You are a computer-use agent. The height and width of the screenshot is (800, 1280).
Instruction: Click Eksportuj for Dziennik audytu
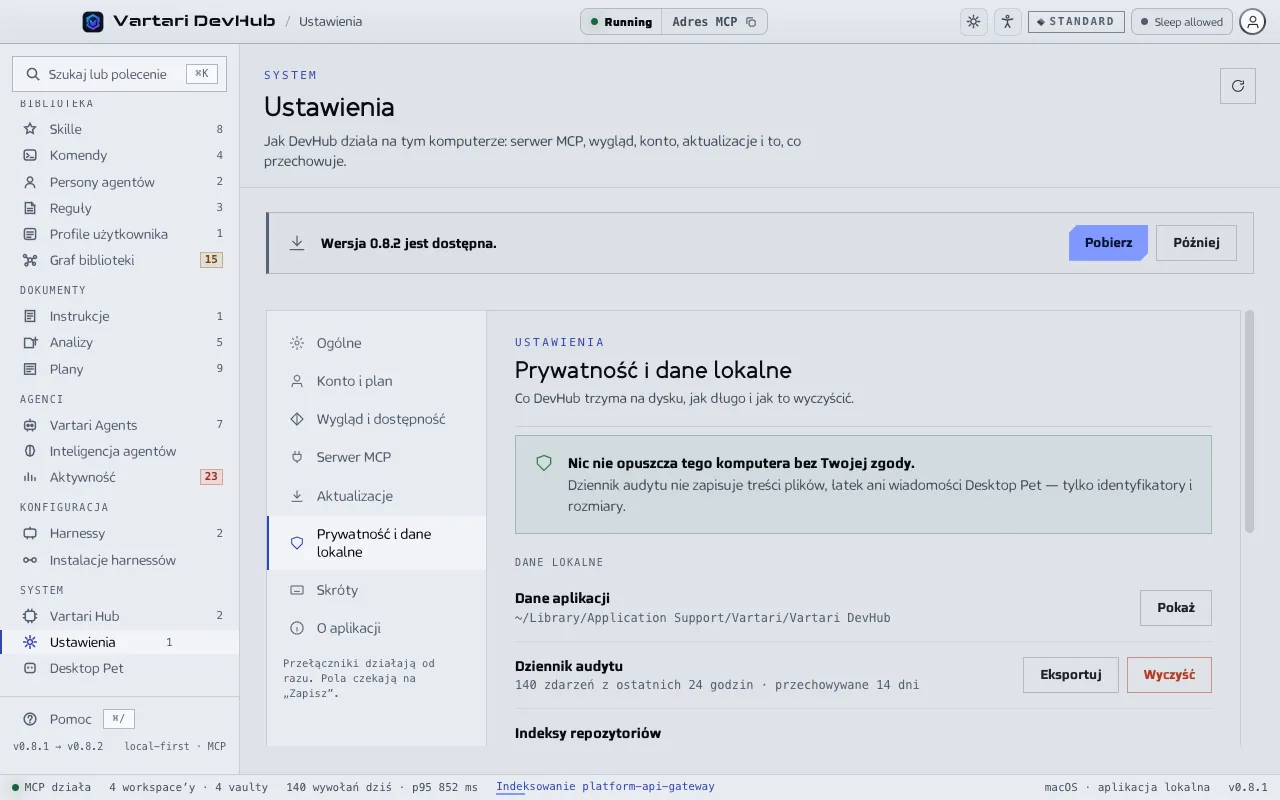tap(1071, 675)
